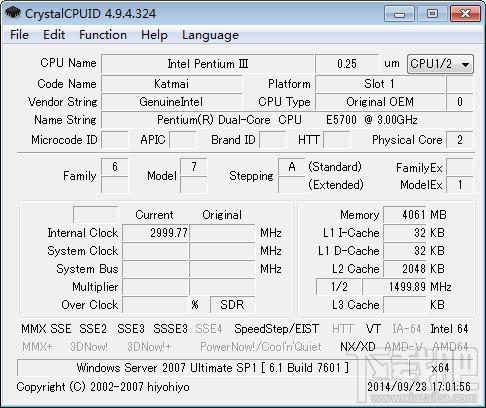Open the Language menu
Screen dimensions: 486x408
coord(210,35)
